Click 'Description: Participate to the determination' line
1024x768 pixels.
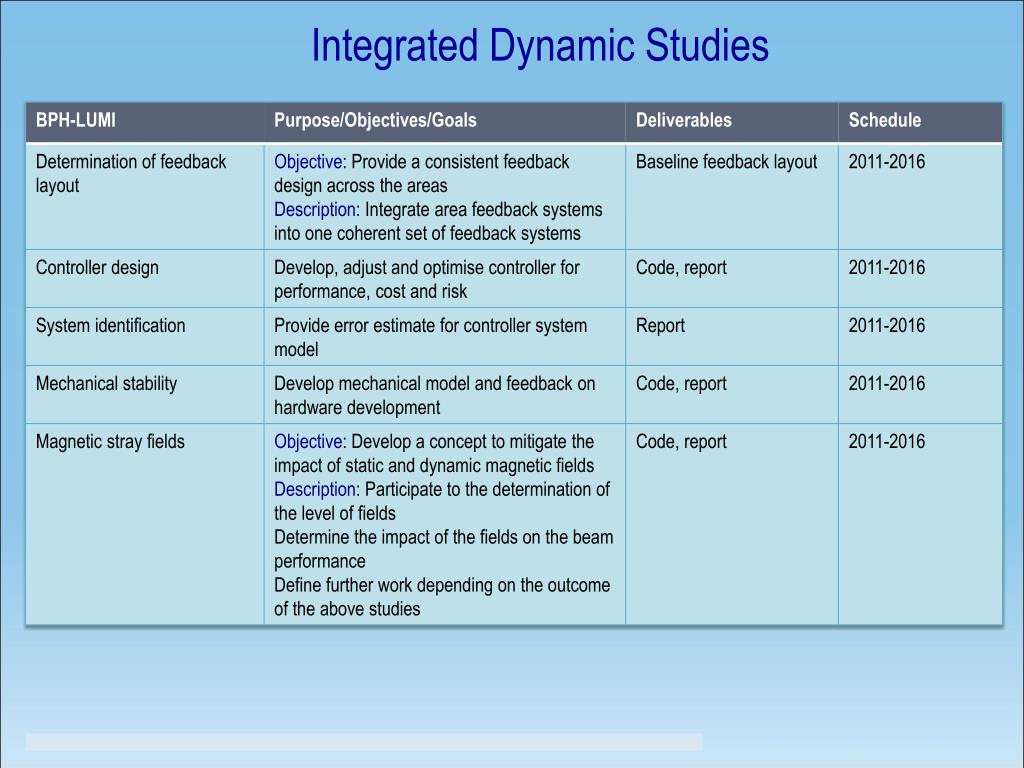[441, 489]
